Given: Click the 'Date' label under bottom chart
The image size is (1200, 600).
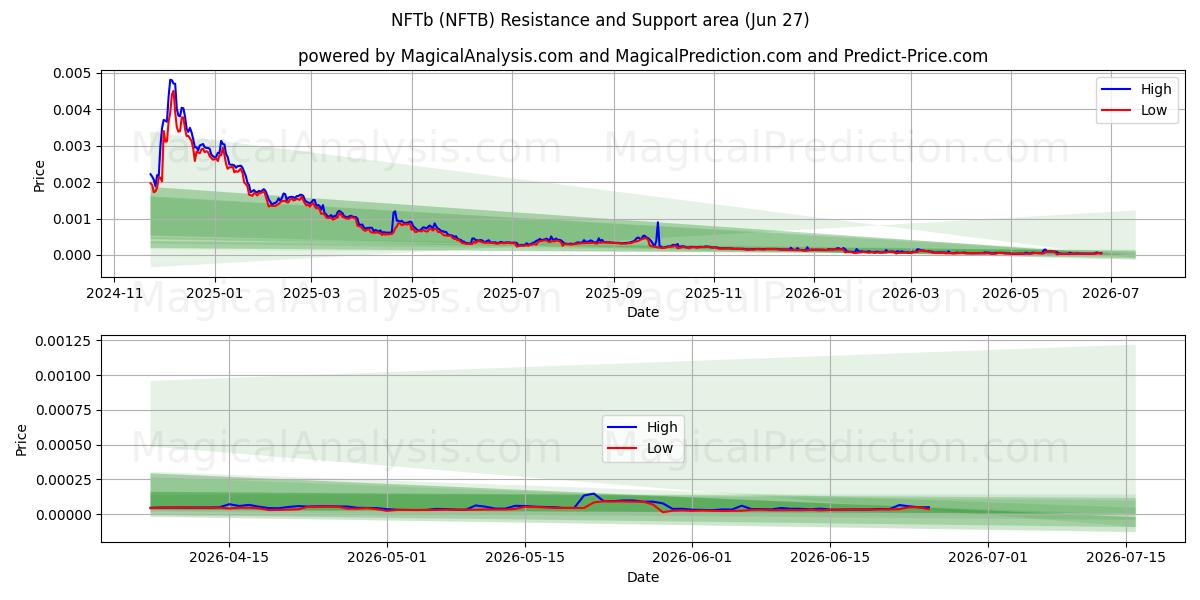Looking at the screenshot, I should pos(643,577).
